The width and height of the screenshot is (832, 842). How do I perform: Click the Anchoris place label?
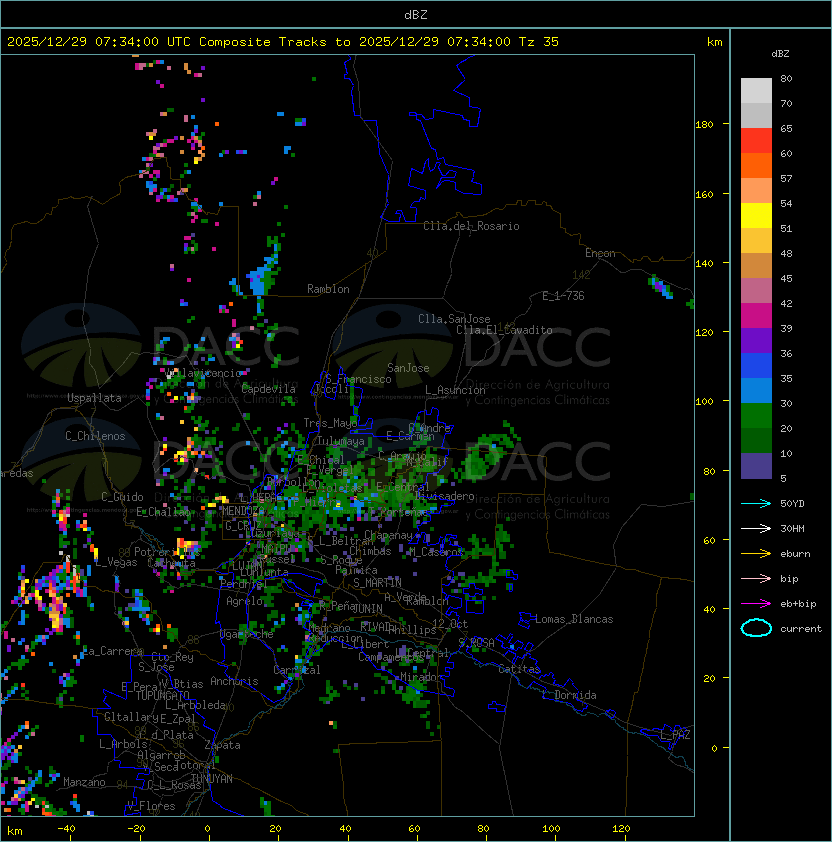coord(234,681)
